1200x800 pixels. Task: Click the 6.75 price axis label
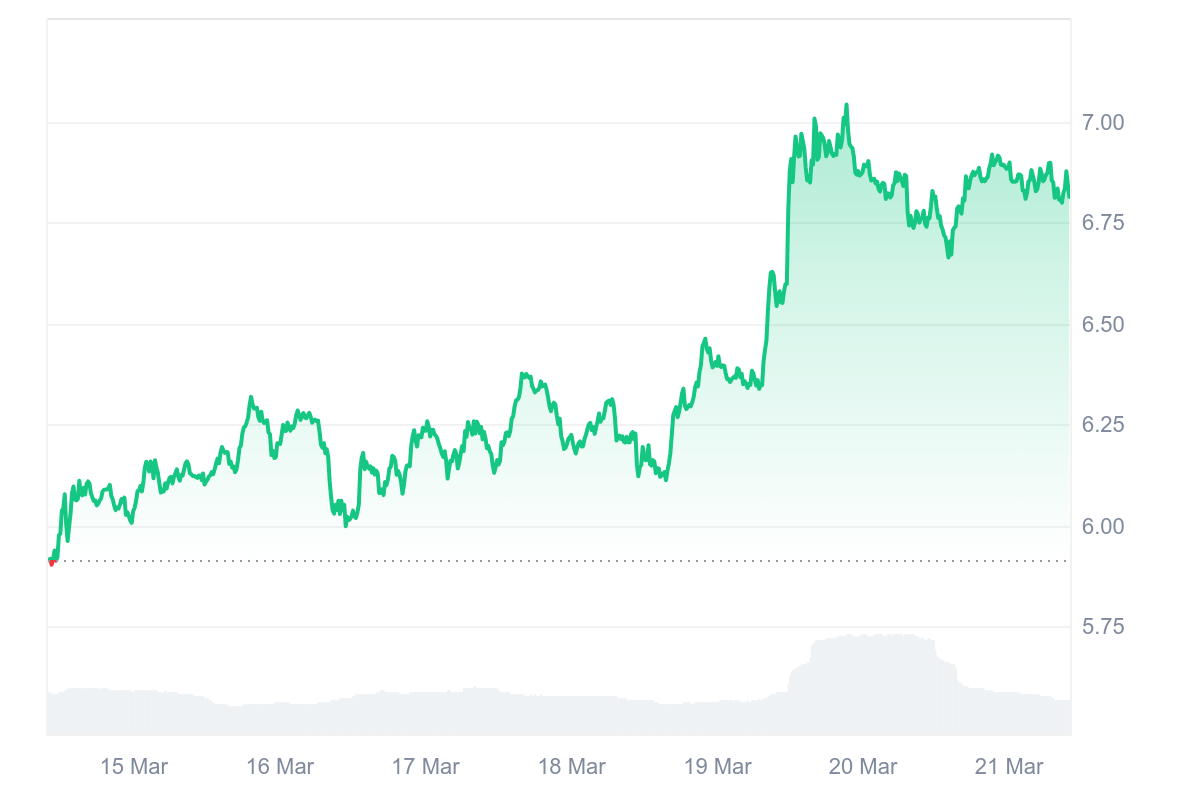[x=1103, y=223]
